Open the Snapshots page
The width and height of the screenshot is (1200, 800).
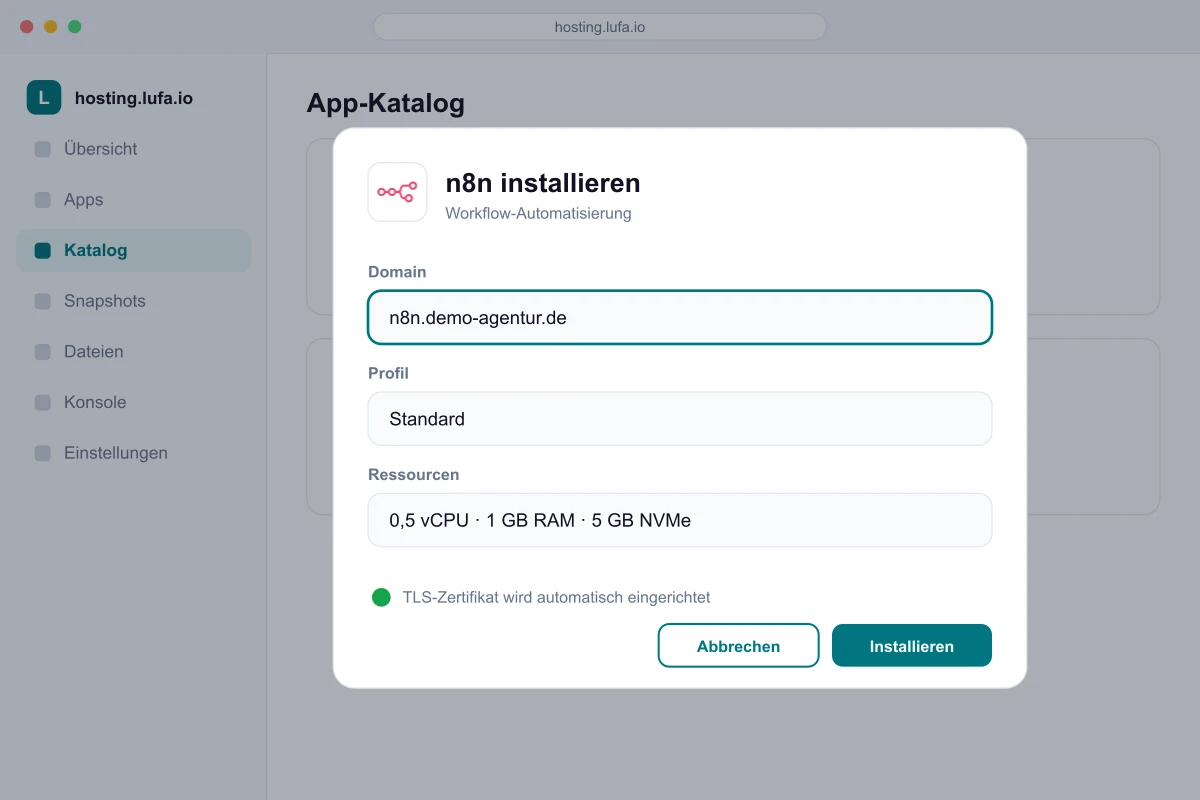(x=133, y=301)
